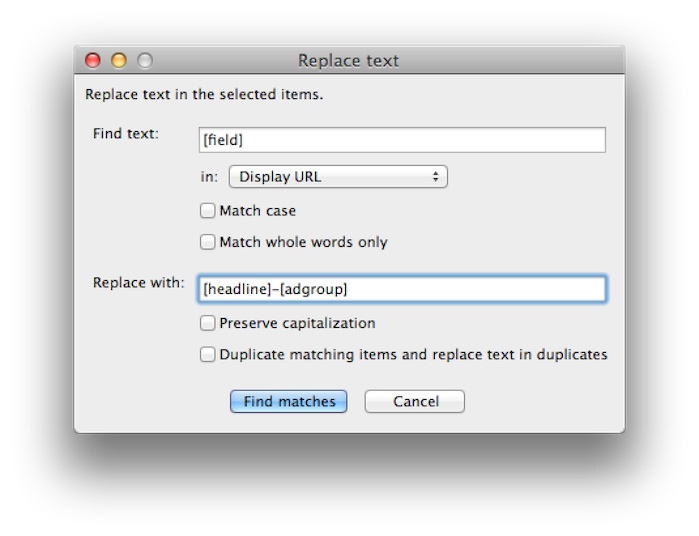Open the Display URL dropdown
This screenshot has width=699, height=536.
[x=338, y=177]
